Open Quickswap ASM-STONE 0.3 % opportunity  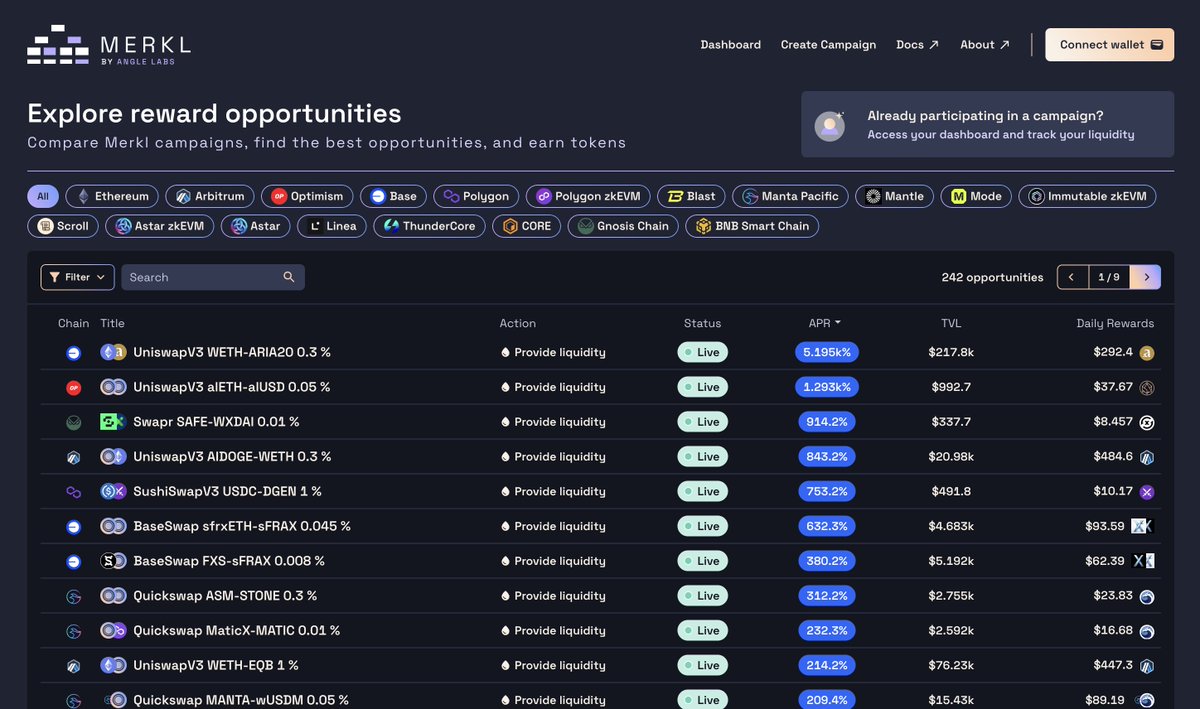click(225, 596)
